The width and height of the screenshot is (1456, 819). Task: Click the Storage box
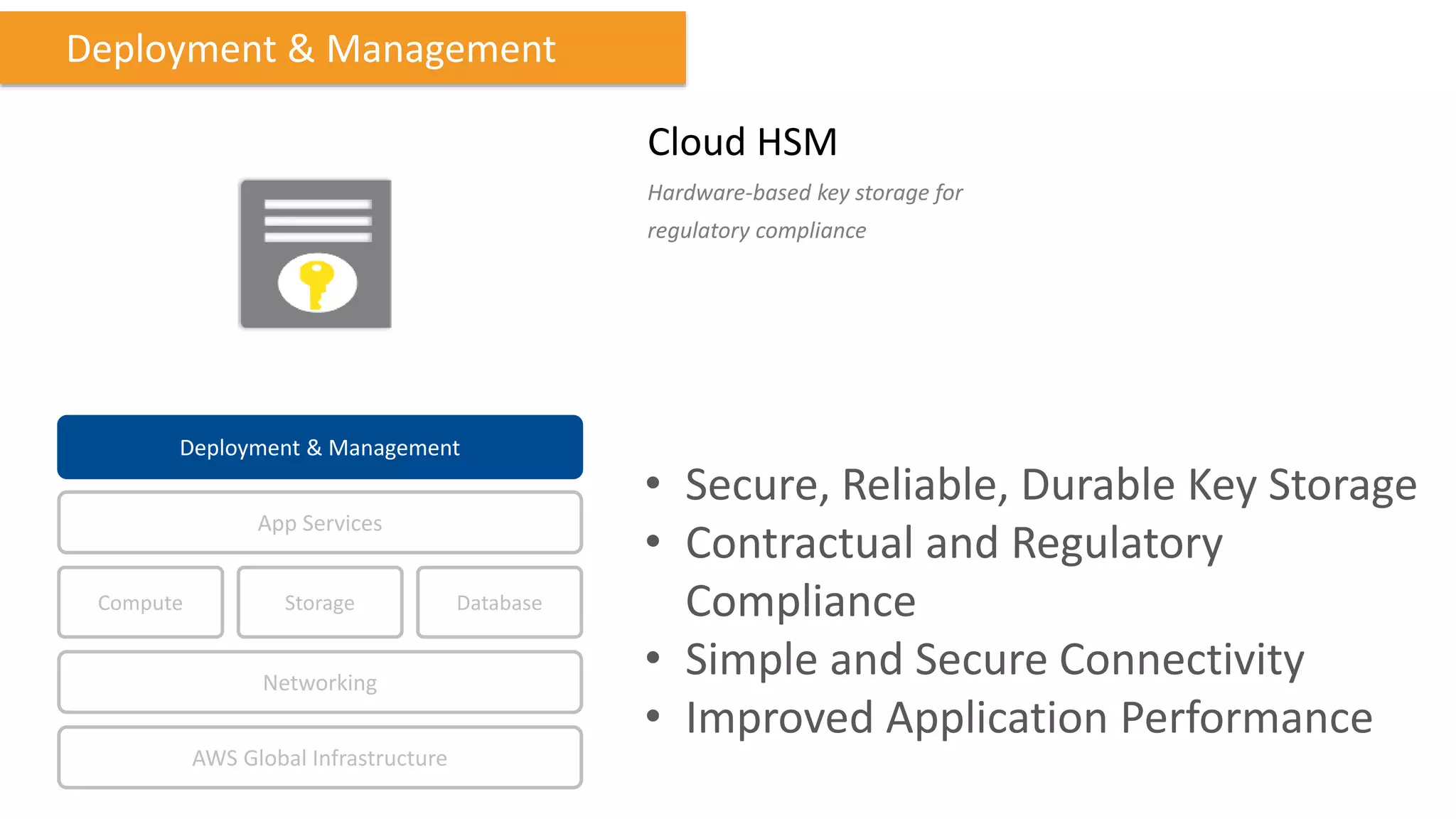(x=320, y=602)
